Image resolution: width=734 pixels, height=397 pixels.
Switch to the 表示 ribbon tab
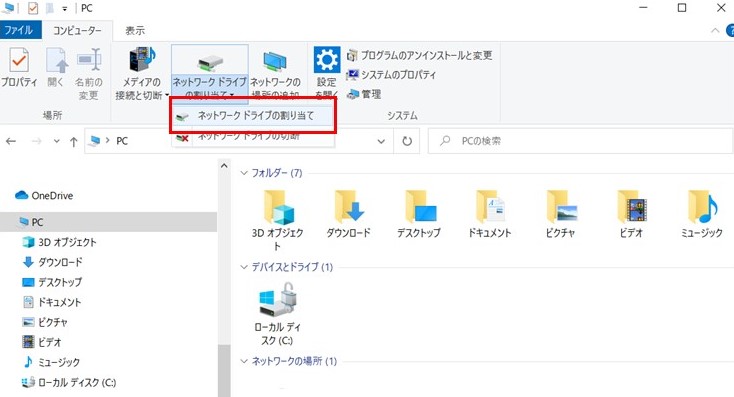(135, 31)
